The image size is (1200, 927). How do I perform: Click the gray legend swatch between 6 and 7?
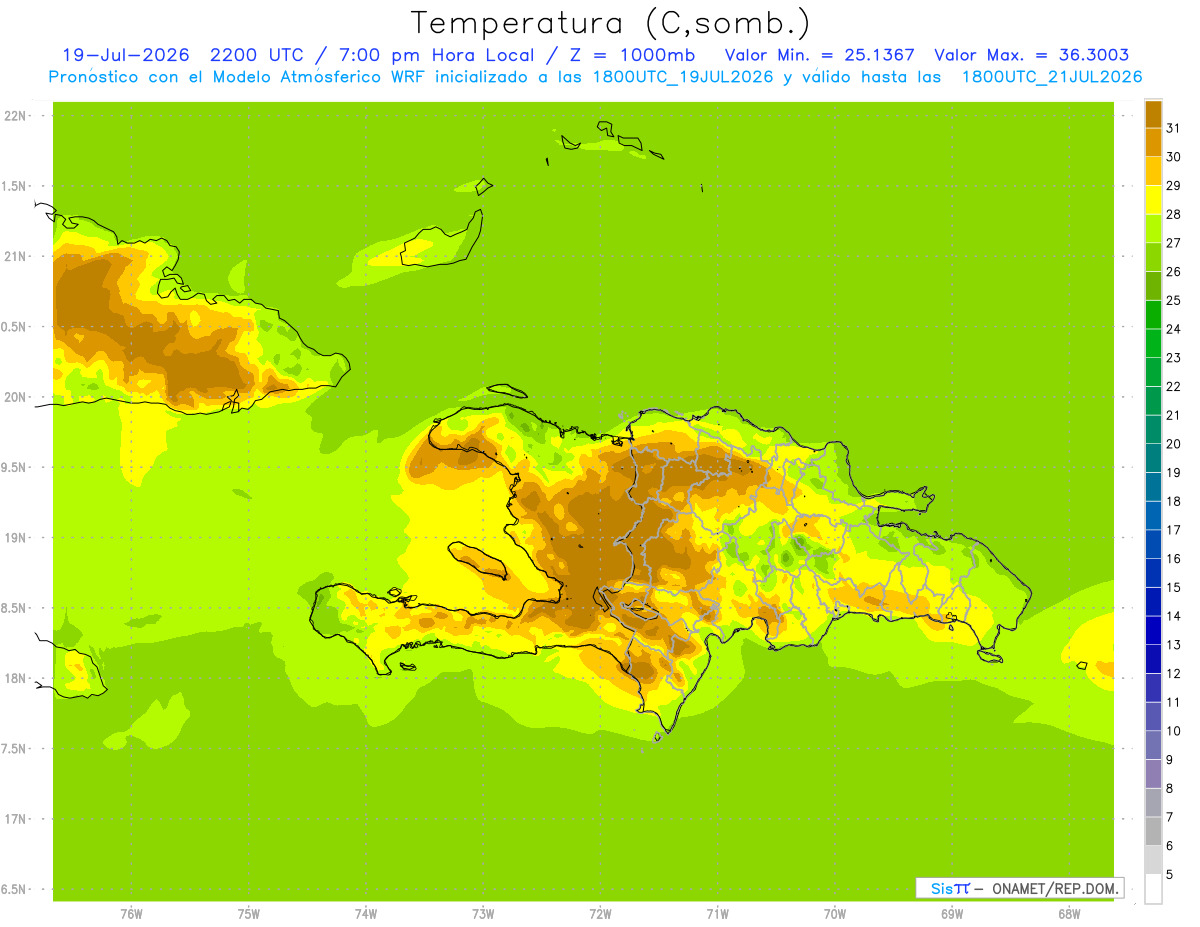click(x=1153, y=831)
